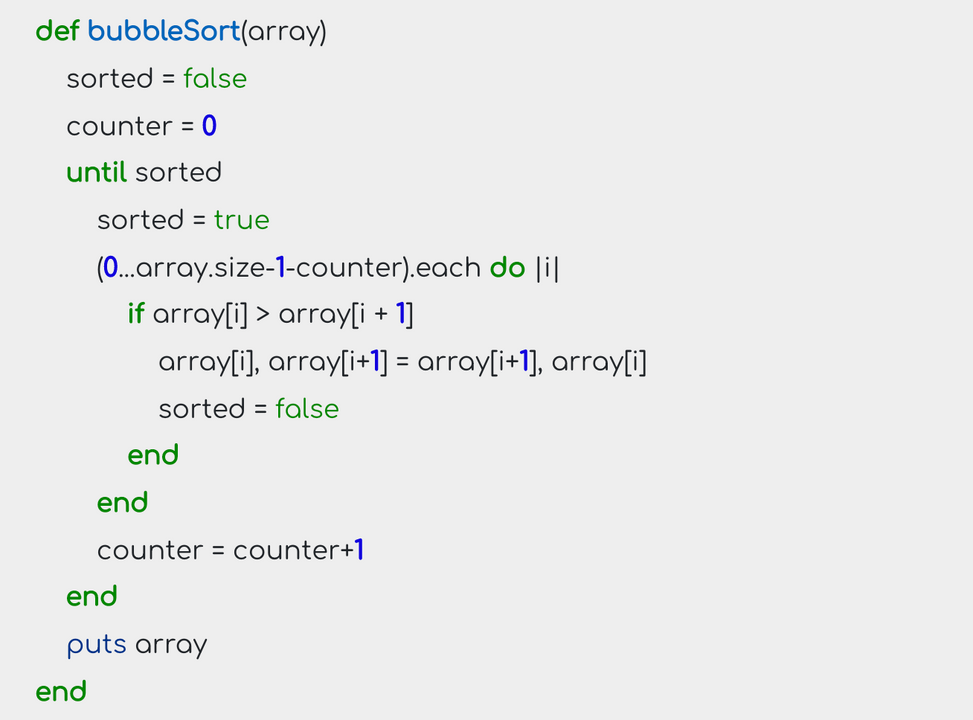Click the 'do' keyword
This screenshot has width=973, height=720.
click(508, 268)
